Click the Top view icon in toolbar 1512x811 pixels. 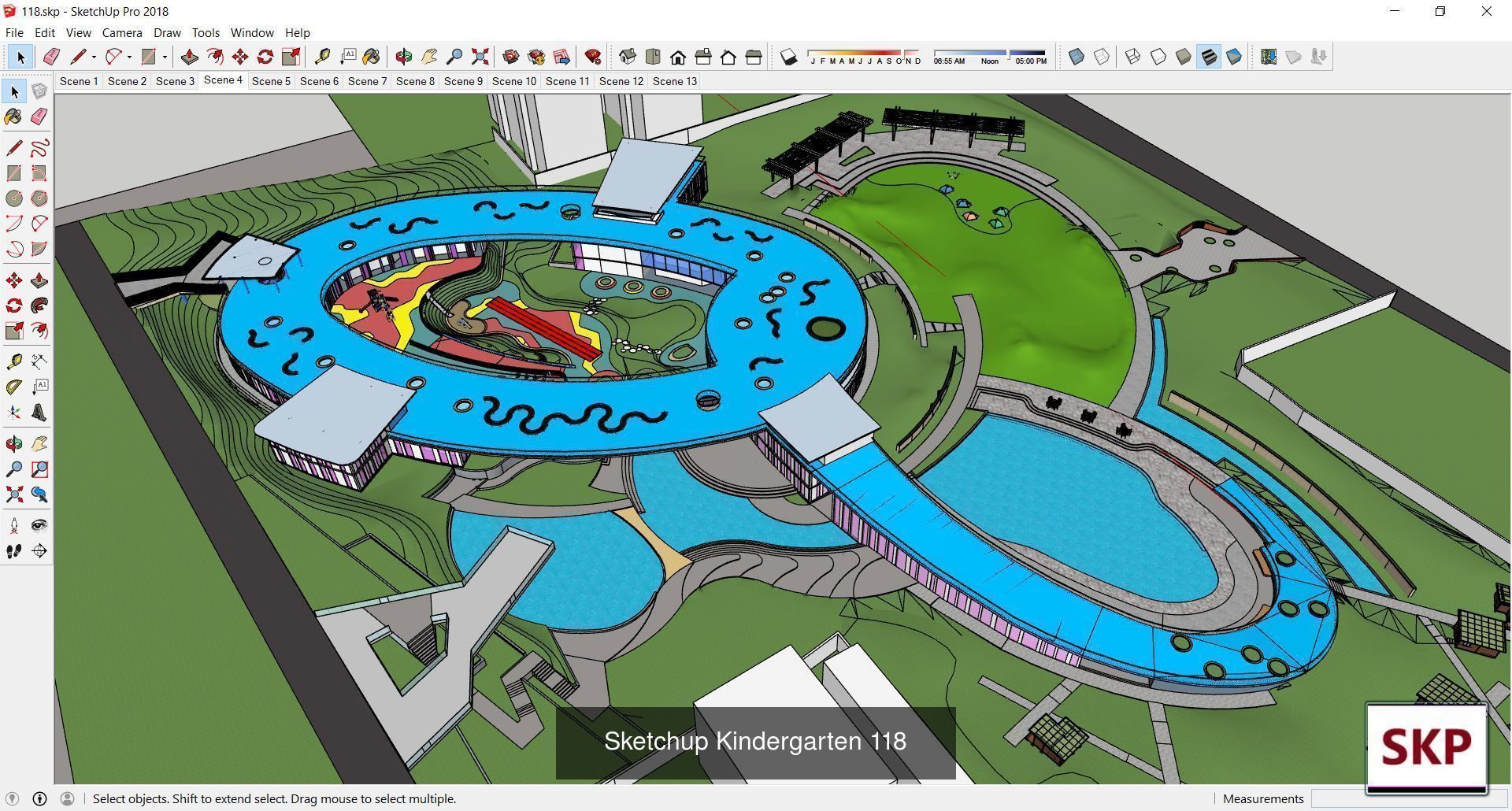pyautogui.click(x=653, y=57)
